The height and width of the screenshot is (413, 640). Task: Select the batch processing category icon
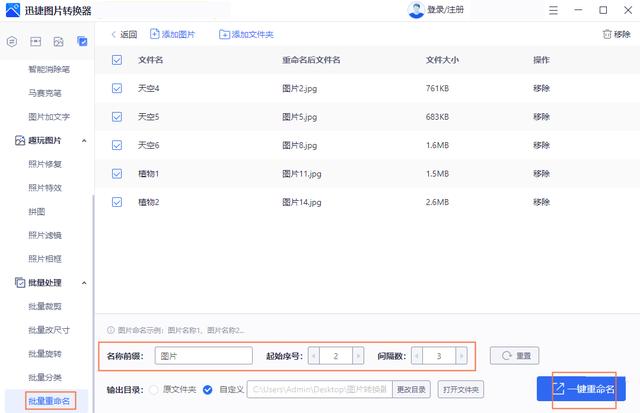tap(82, 41)
